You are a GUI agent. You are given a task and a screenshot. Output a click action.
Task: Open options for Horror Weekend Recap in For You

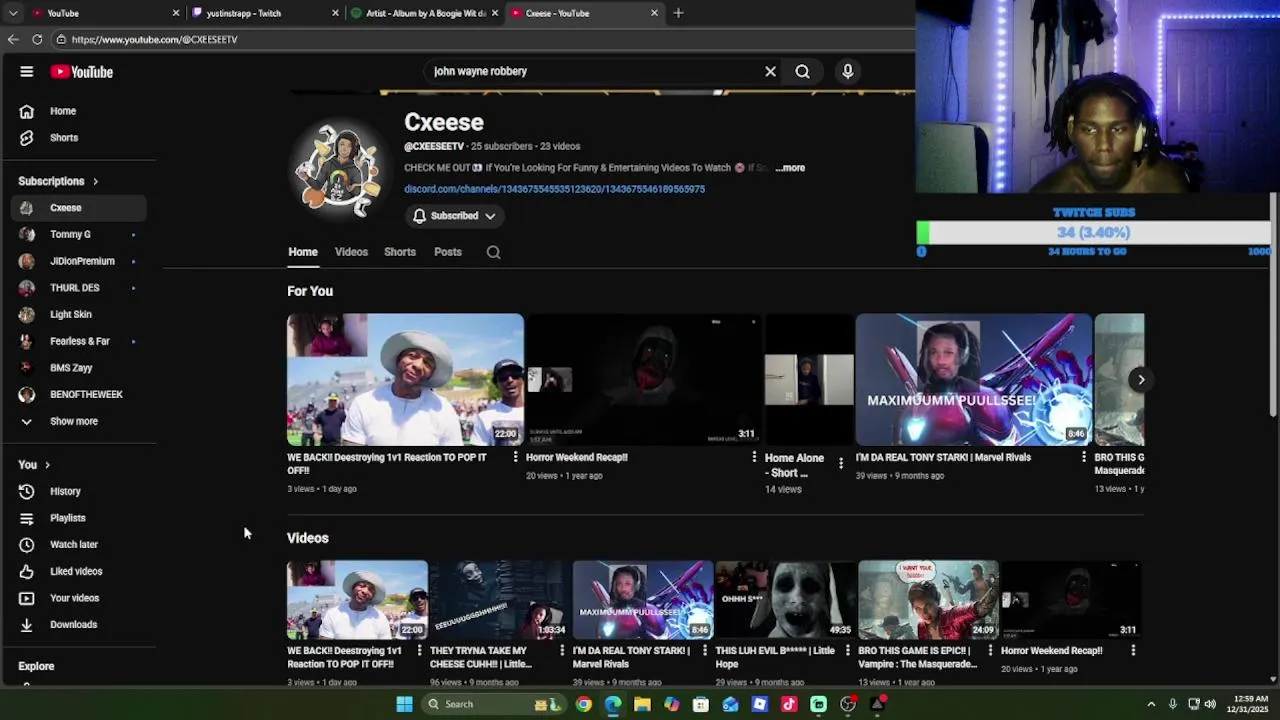coord(754,457)
